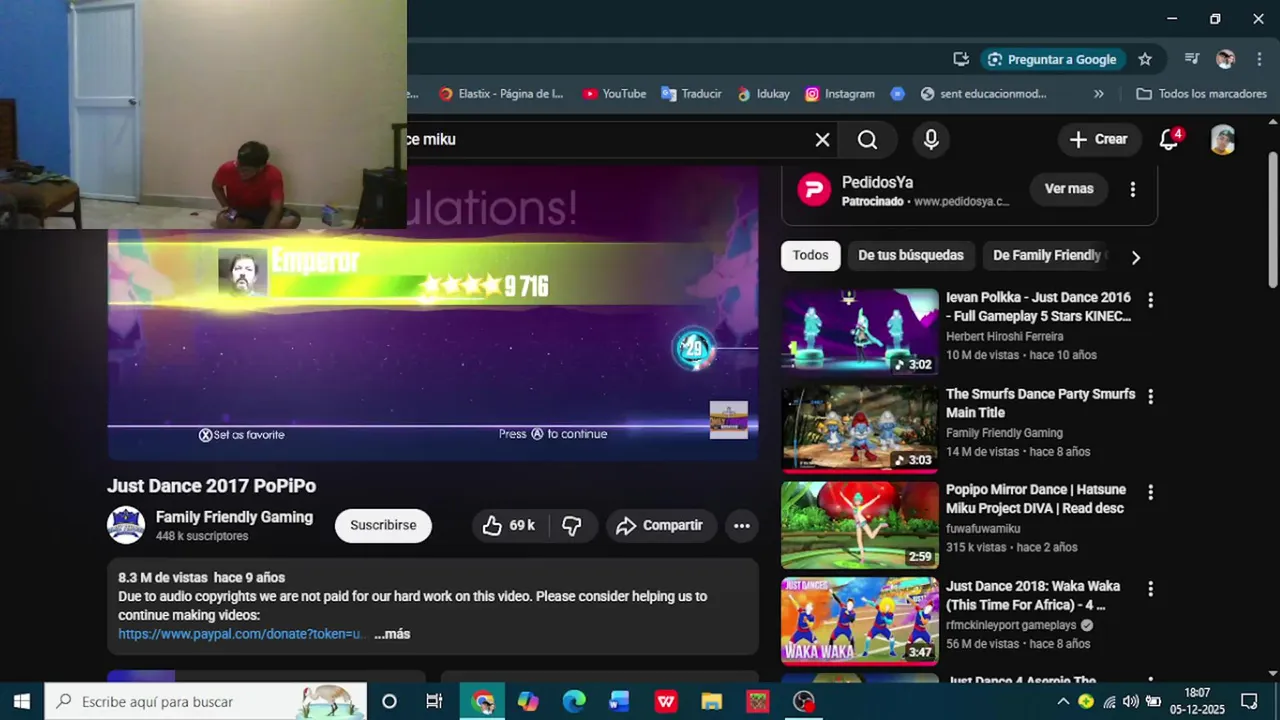The image size is (1280, 720).
Task: Clear the YouTube search box text
Action: (x=822, y=140)
